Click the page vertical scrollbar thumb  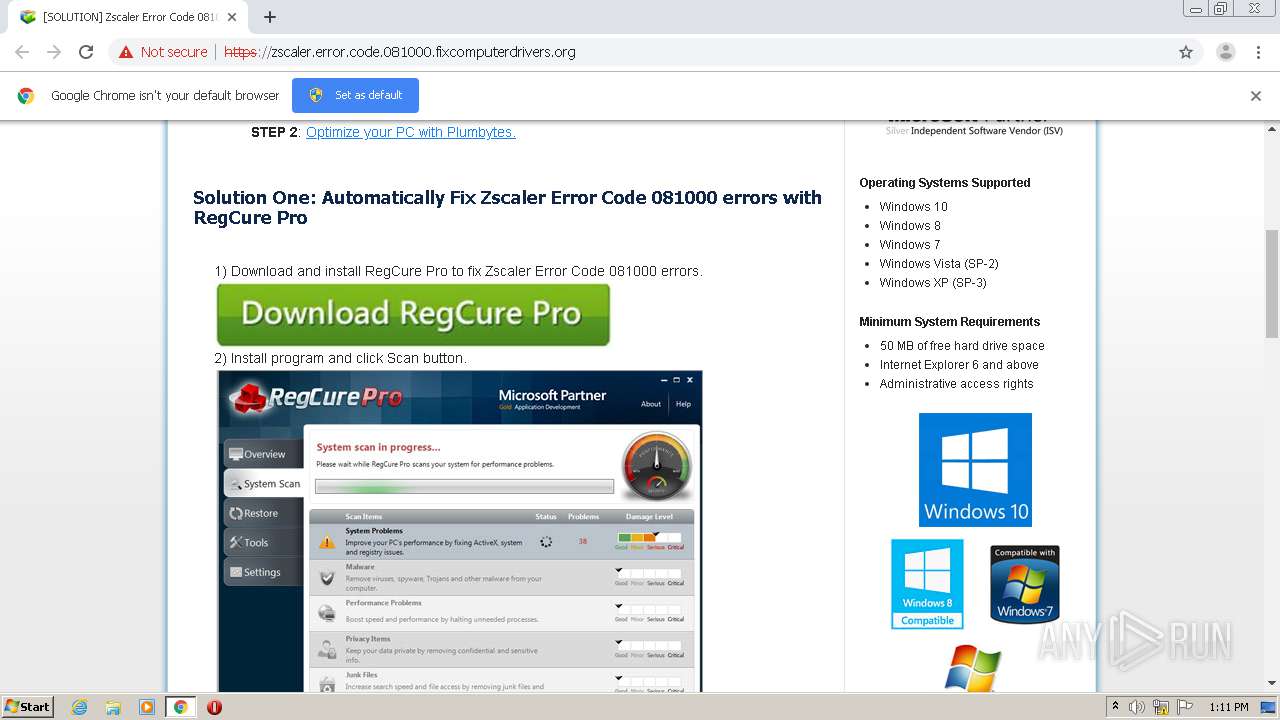pos(1272,283)
